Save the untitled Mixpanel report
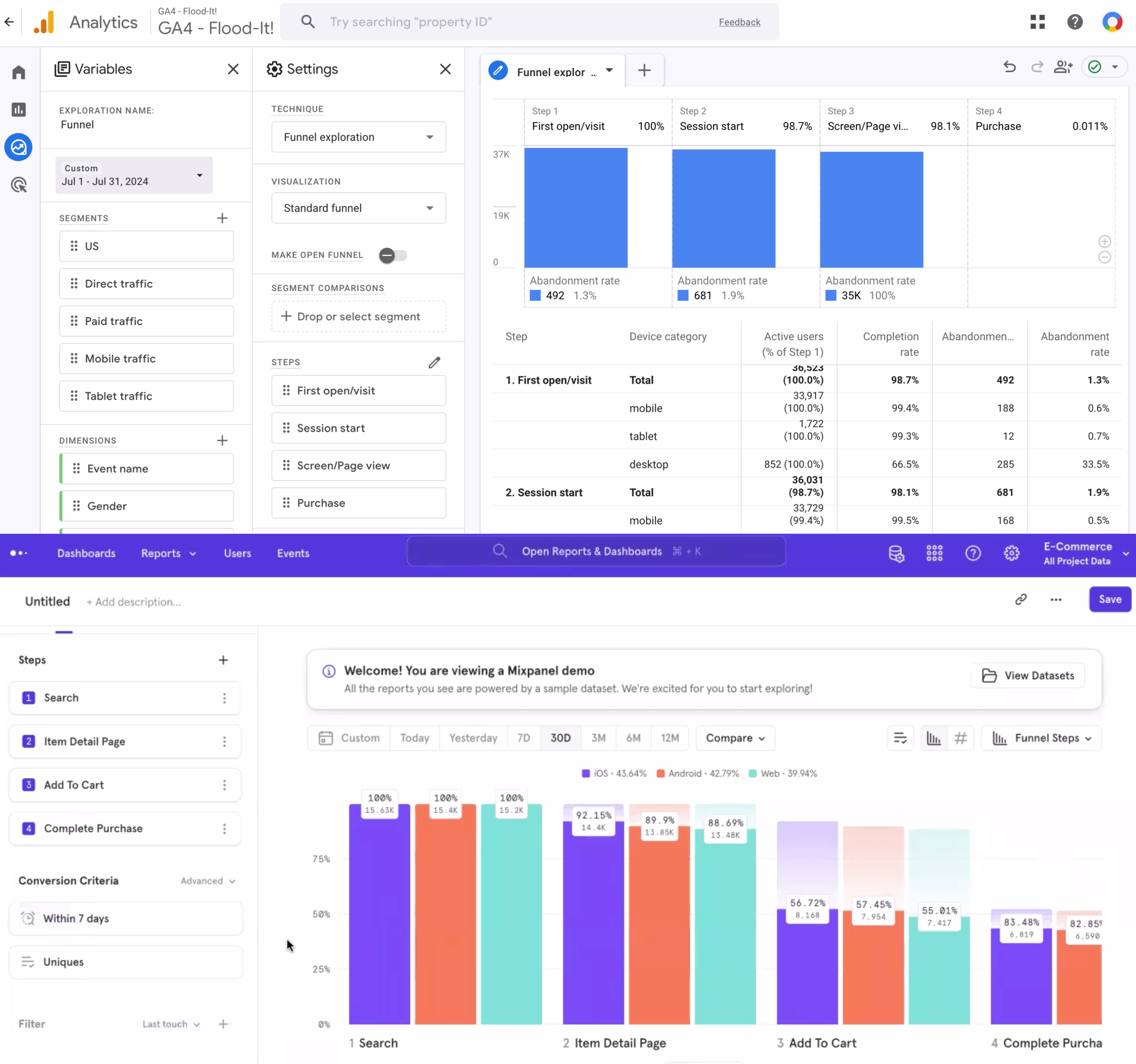This screenshot has height=1064, width=1136. point(1109,599)
